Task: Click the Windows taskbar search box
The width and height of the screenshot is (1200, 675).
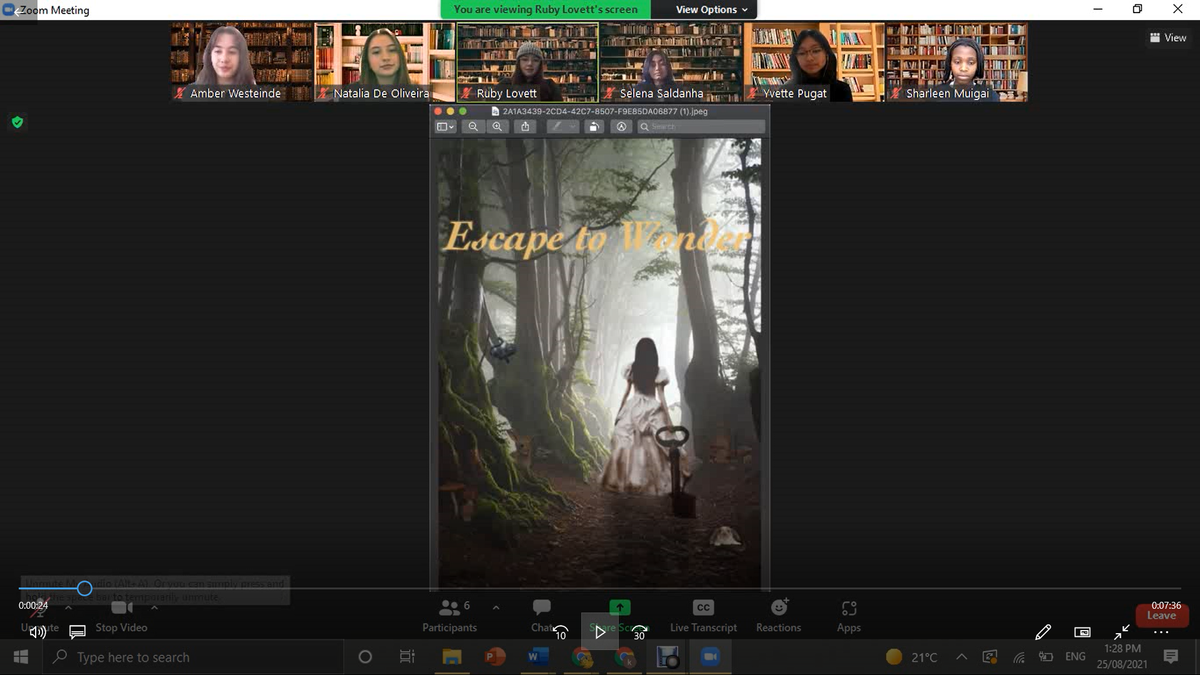Action: [x=193, y=657]
